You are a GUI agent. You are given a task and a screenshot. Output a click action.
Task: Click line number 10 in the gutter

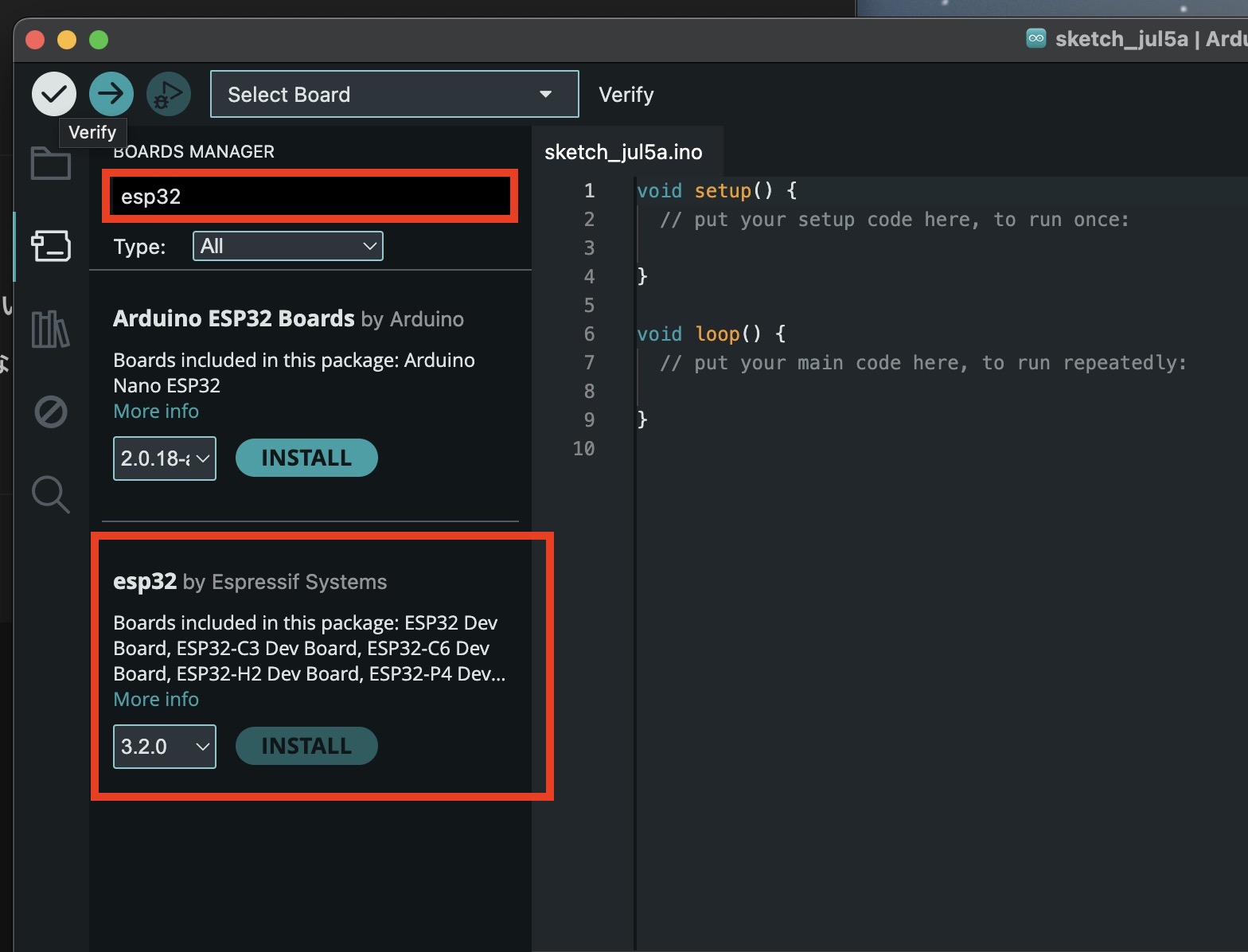pyautogui.click(x=583, y=449)
